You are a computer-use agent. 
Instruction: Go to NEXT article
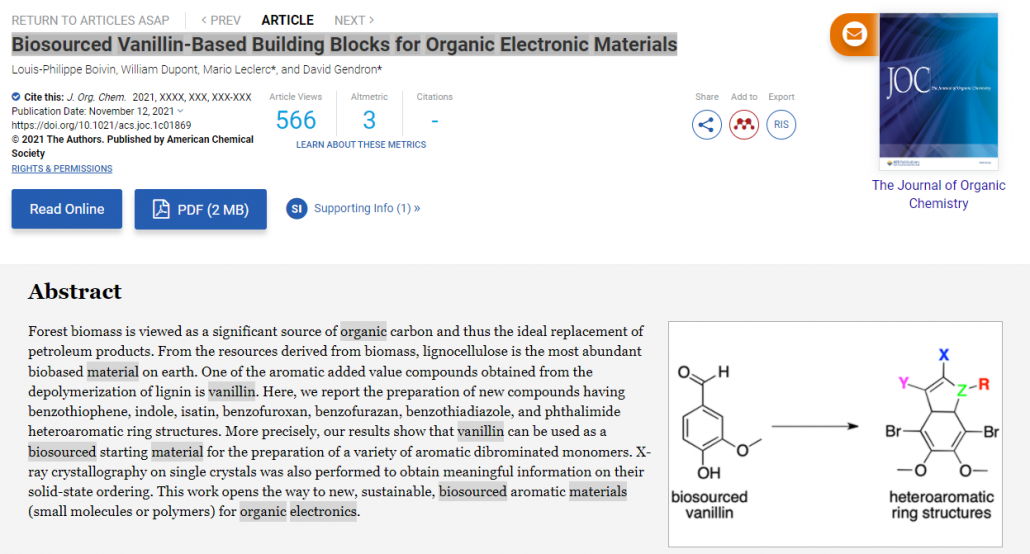click(x=354, y=20)
